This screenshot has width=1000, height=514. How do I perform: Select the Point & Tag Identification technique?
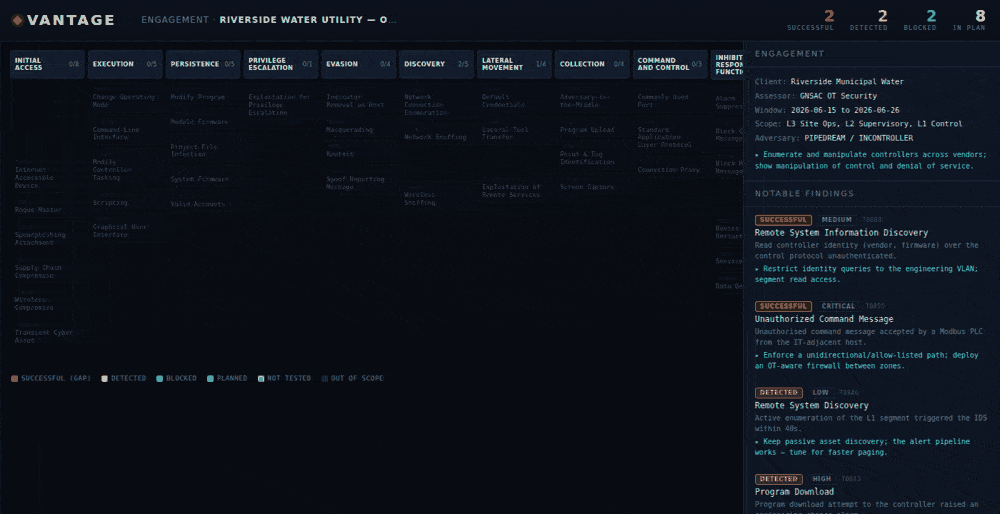(x=592, y=158)
